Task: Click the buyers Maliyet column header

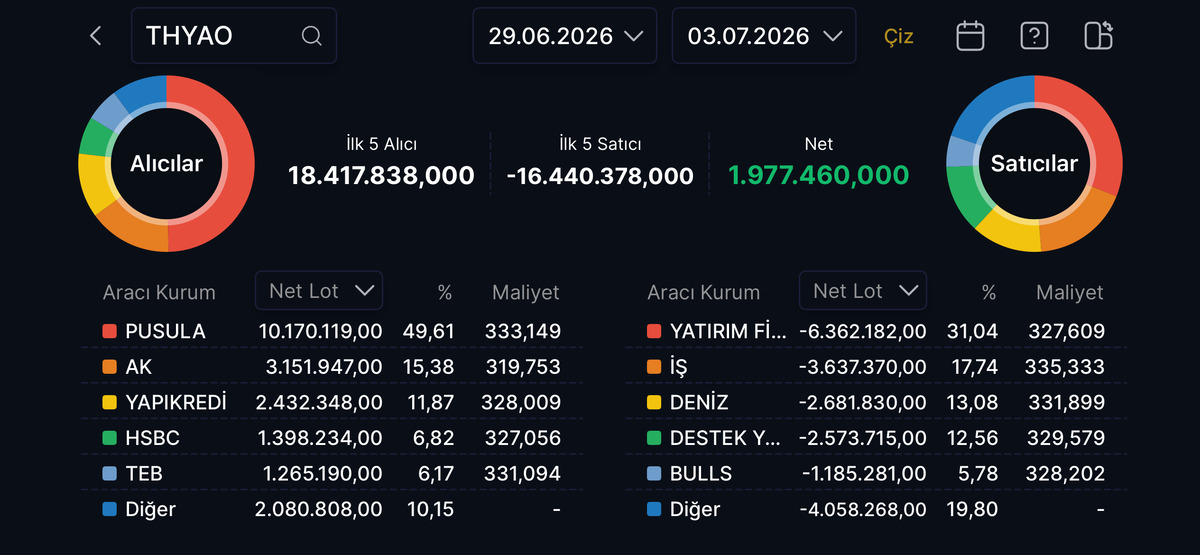Action: pos(526,292)
